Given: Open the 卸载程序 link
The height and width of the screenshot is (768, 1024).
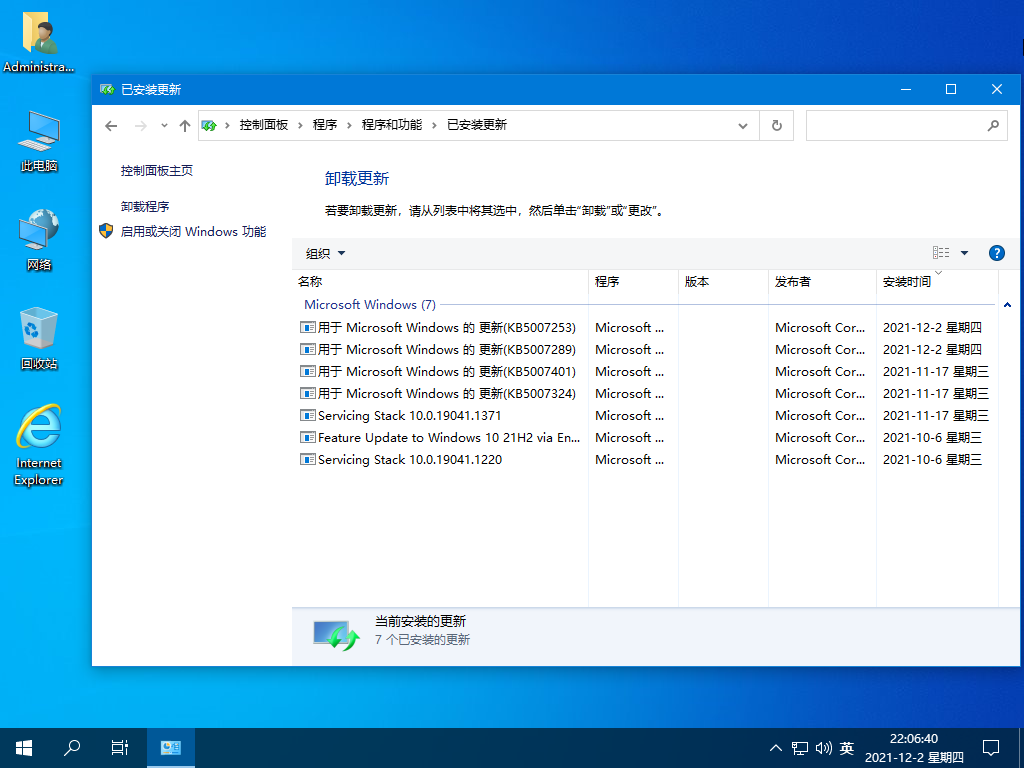Looking at the screenshot, I should (145, 206).
